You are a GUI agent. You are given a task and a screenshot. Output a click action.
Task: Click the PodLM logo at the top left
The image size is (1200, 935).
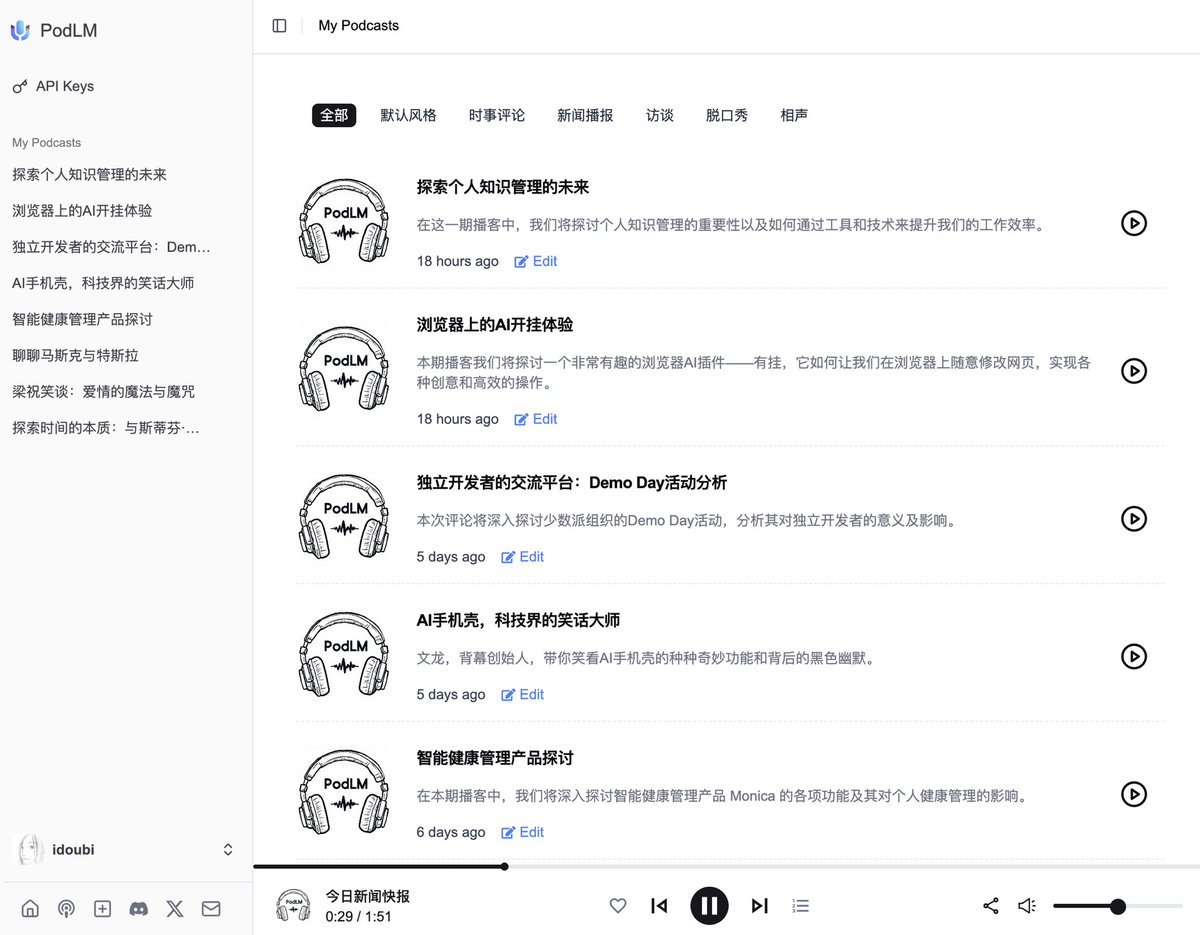tap(54, 30)
